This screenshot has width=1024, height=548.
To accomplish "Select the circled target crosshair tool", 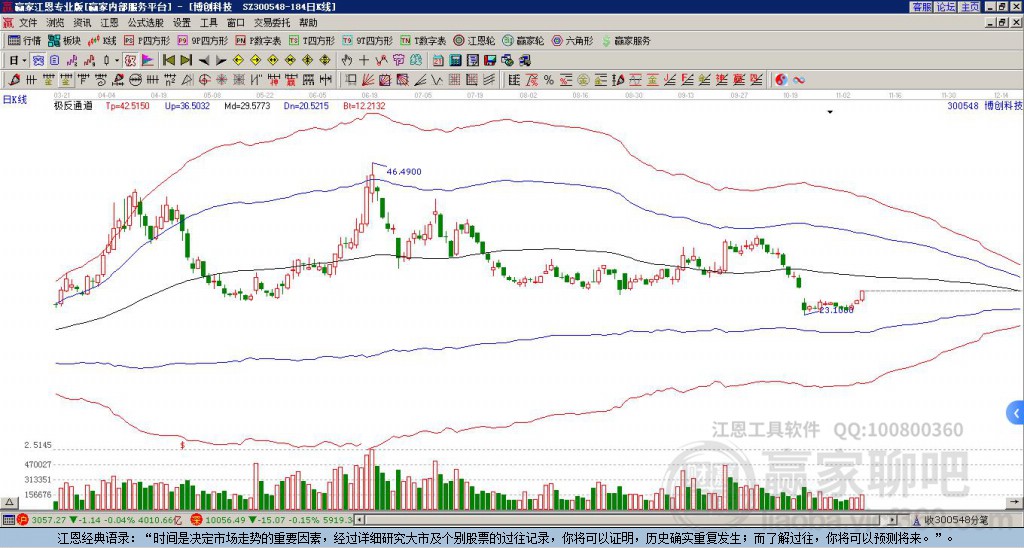I will [x=204, y=80].
